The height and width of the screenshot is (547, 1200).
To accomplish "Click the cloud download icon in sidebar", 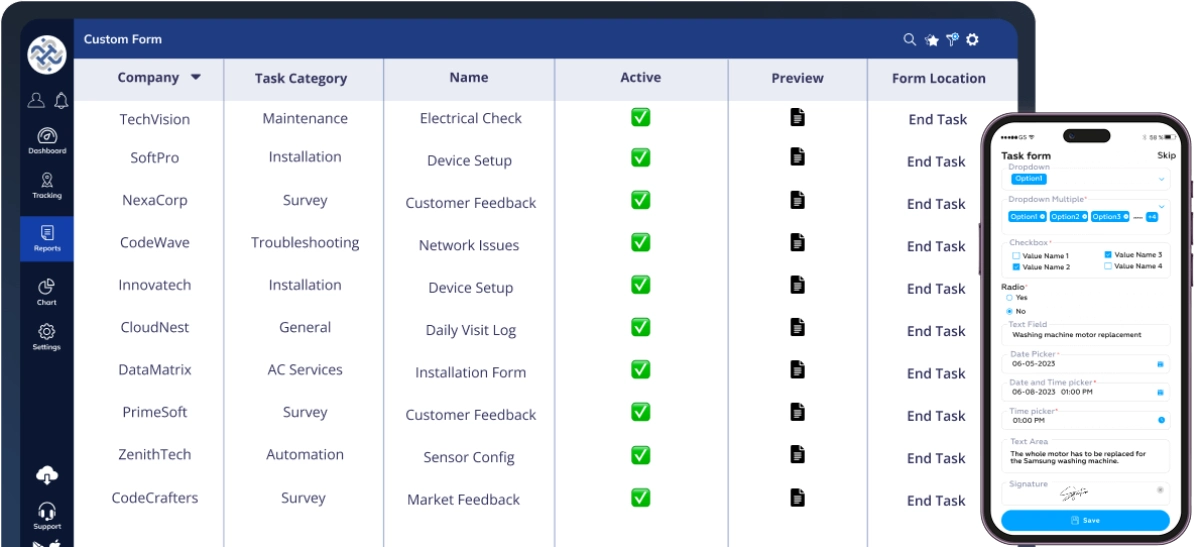I will tap(47, 475).
